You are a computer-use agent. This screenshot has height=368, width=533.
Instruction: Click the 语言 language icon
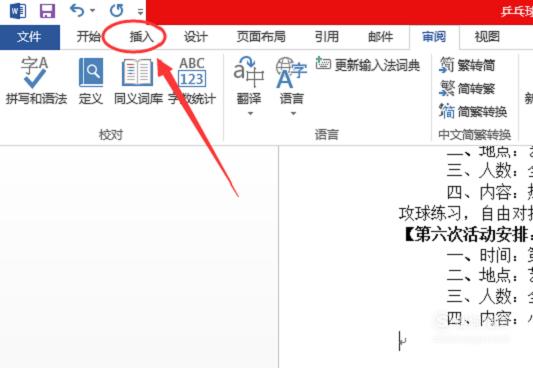(292, 72)
